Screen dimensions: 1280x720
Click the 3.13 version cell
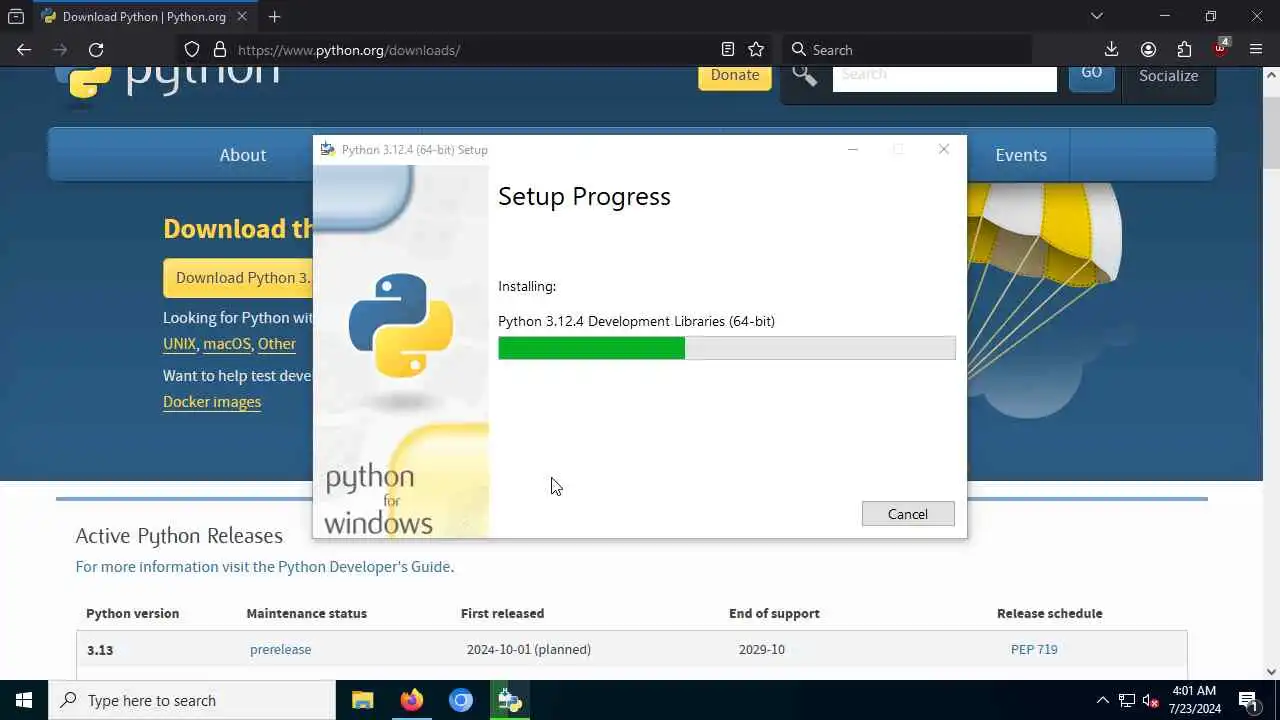pos(100,650)
